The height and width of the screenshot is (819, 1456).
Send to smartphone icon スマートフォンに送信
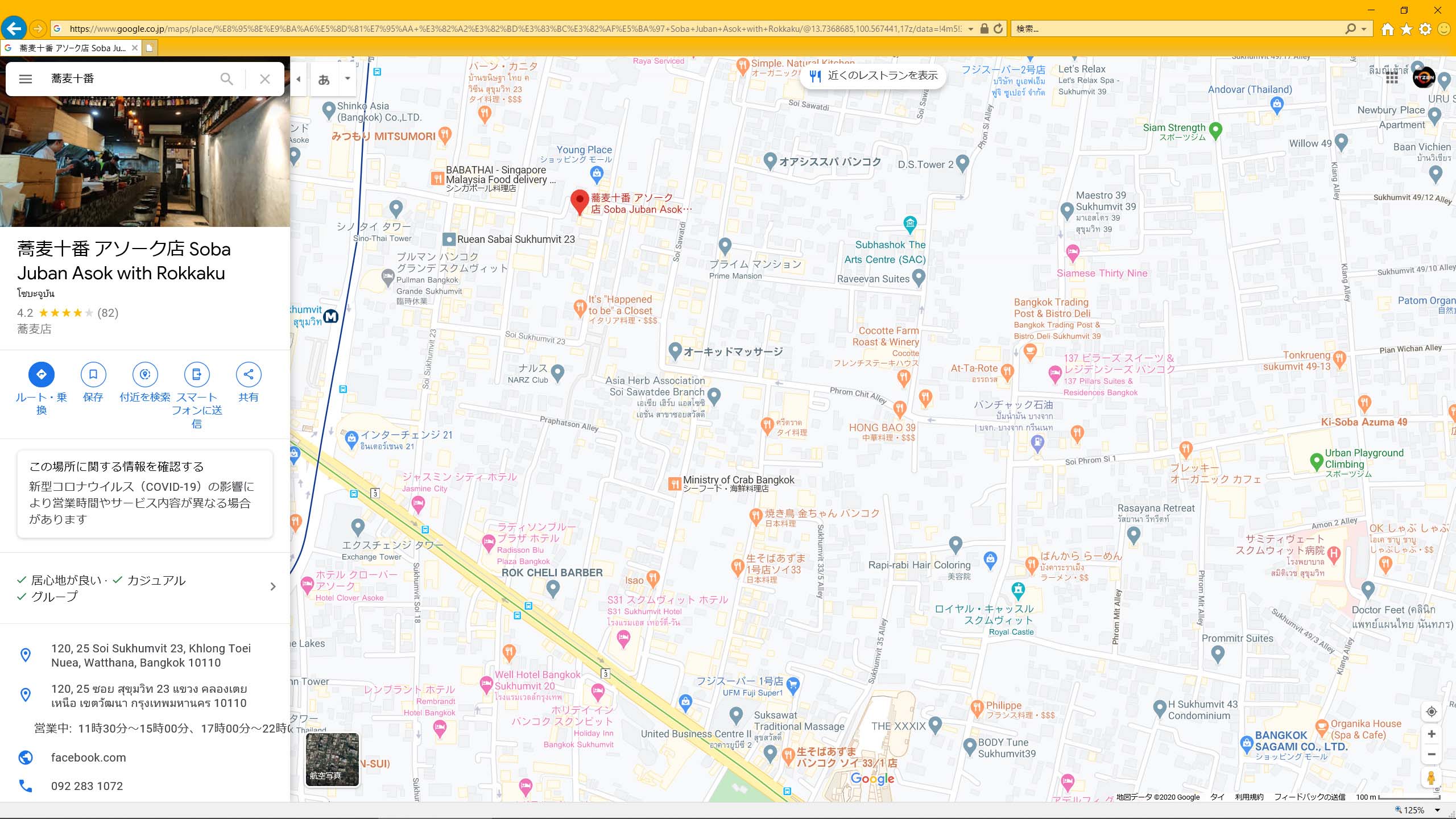click(x=197, y=374)
